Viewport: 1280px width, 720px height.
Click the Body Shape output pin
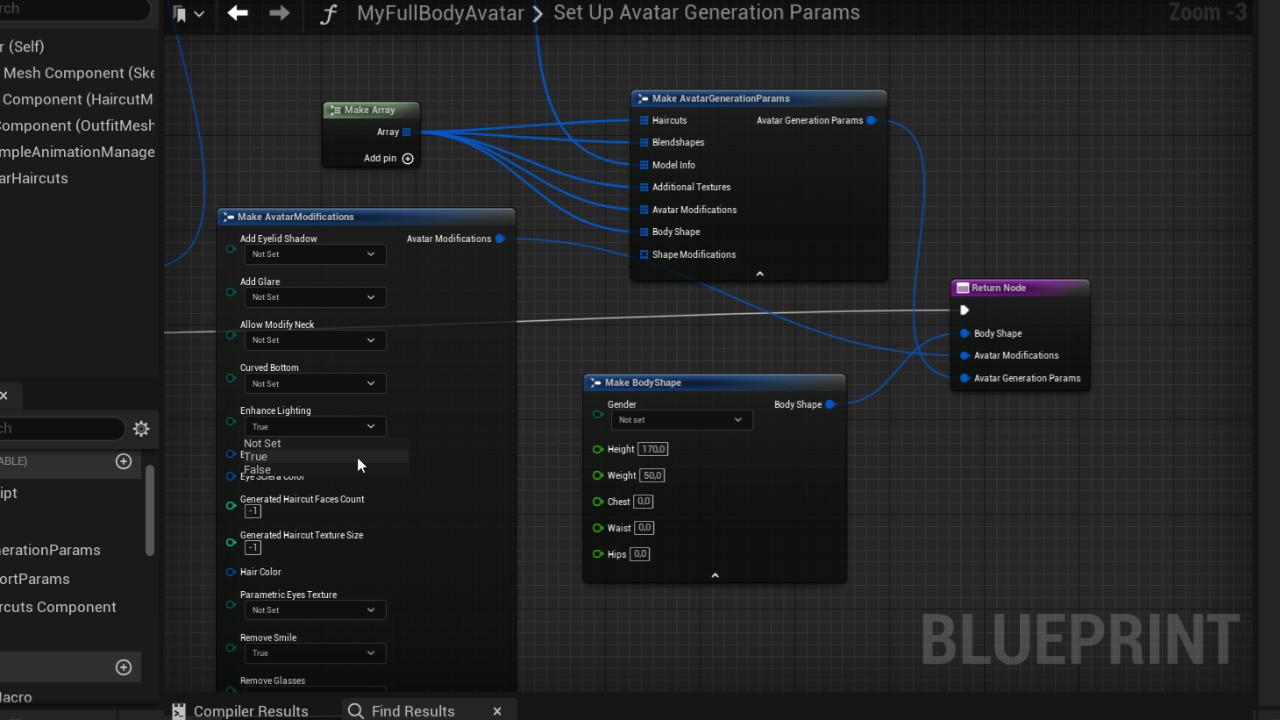click(830, 405)
